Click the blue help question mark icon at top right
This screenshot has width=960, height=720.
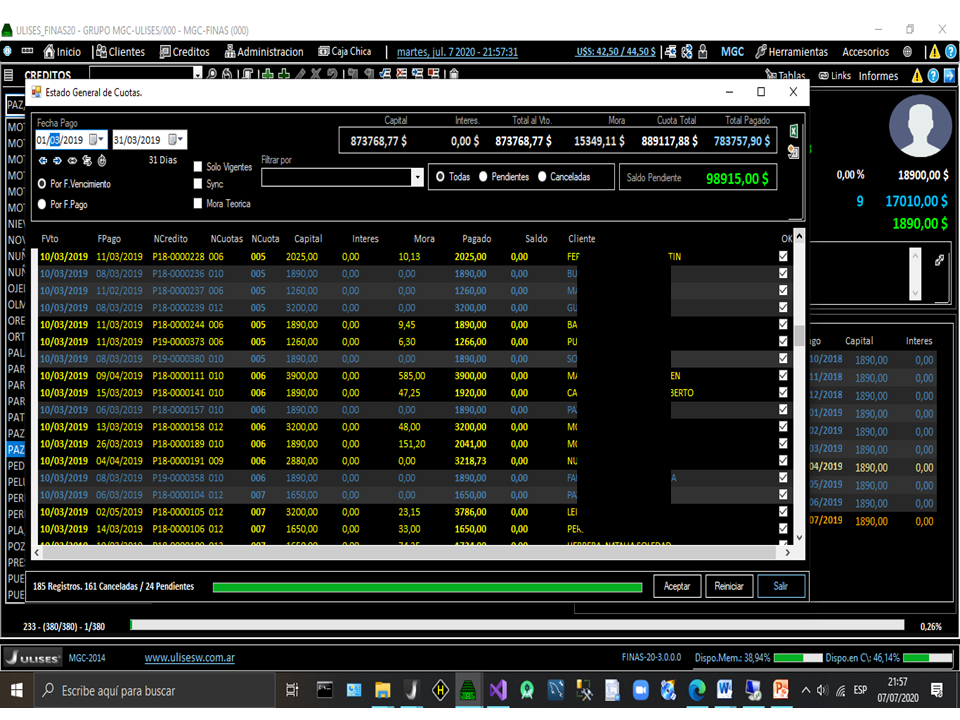coord(949,52)
